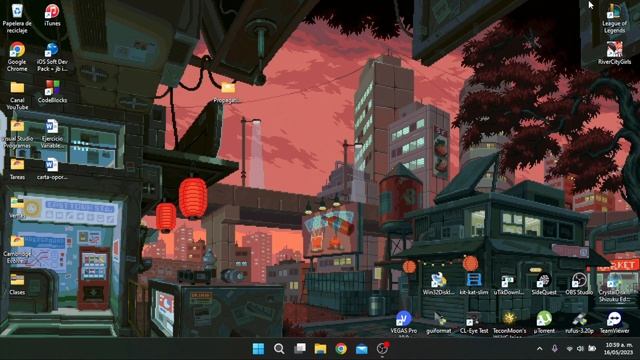
Task: Open taskbar Search
Action: (279, 349)
